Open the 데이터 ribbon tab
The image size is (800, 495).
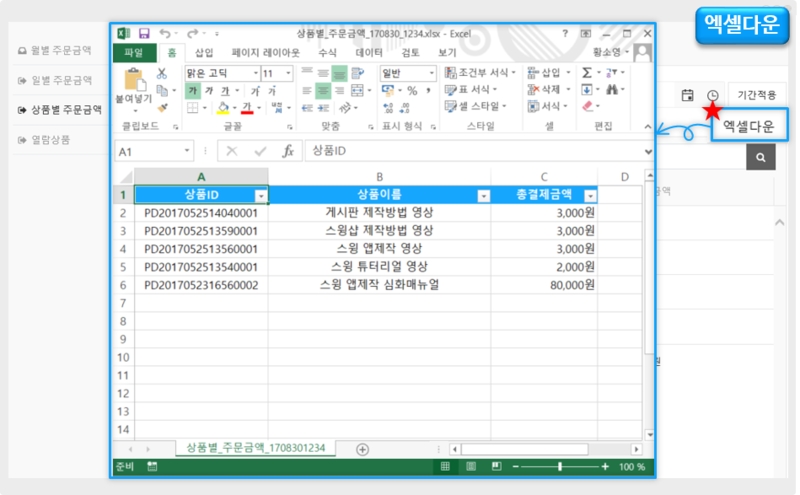coord(369,53)
